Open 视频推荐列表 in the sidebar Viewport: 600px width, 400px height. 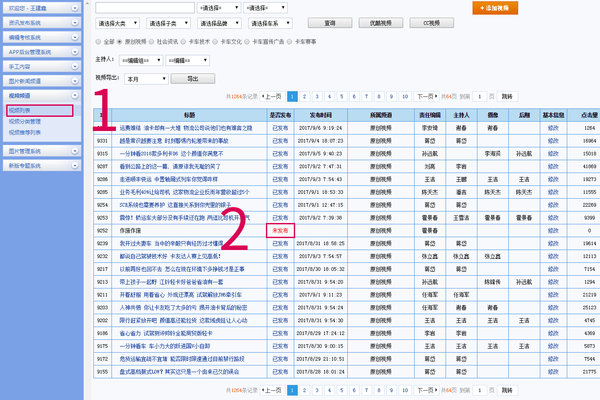pos(25,131)
